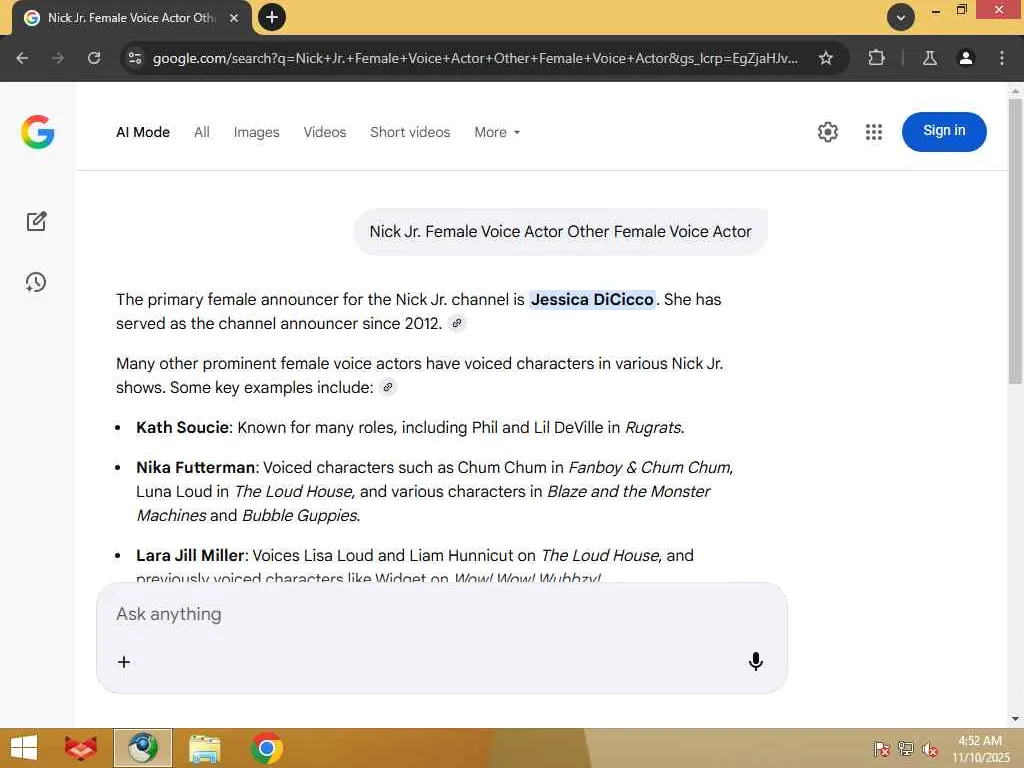Click the italic title 'Fanboy & Chum Chum'

tap(648, 468)
